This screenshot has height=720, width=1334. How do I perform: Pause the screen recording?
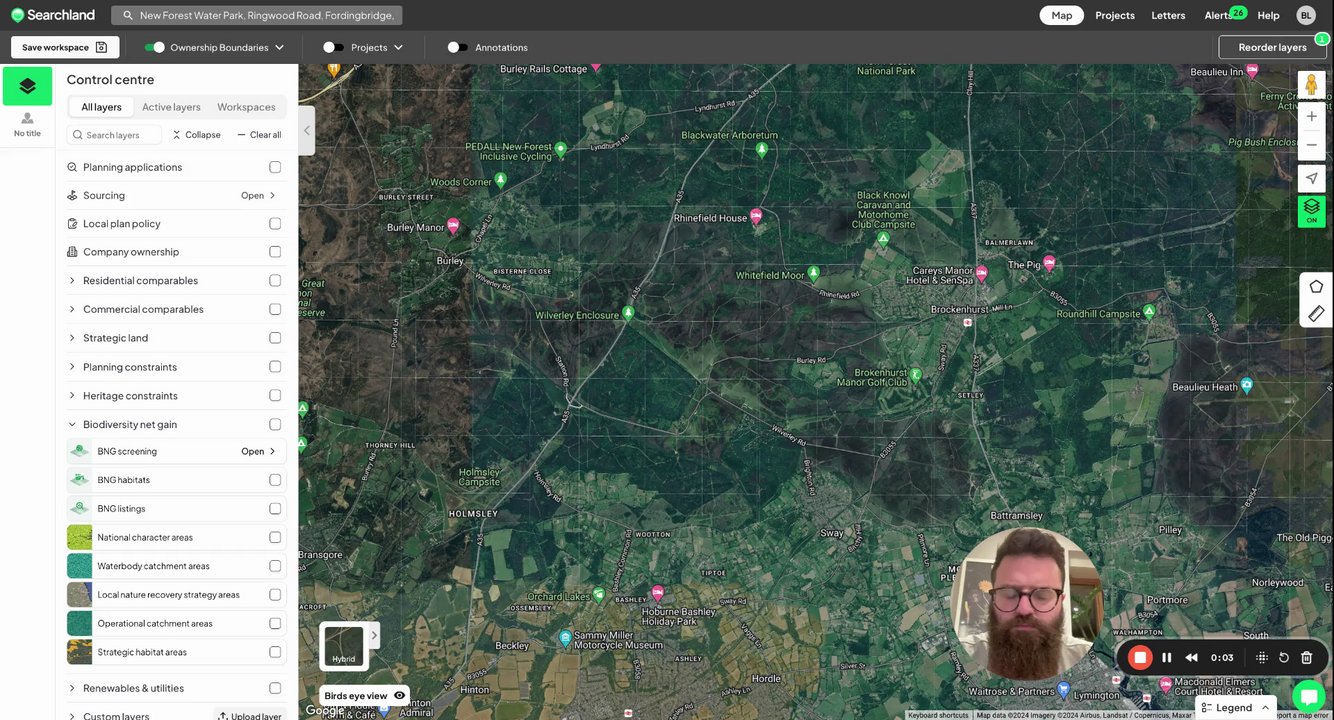pyautogui.click(x=1166, y=658)
